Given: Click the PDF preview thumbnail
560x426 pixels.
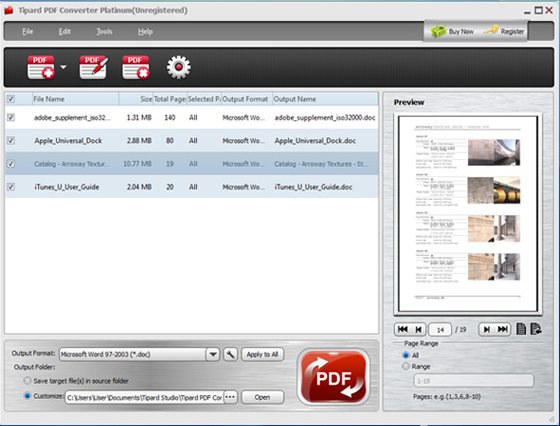Looking at the screenshot, I should click(468, 214).
